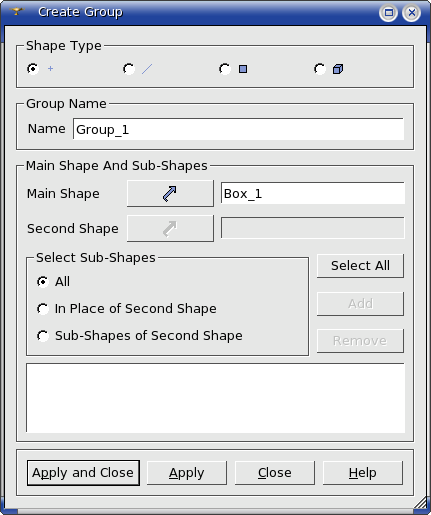Viewport: 431px width, 515px height.
Task: Click the Group Name input field
Action: [238, 129]
